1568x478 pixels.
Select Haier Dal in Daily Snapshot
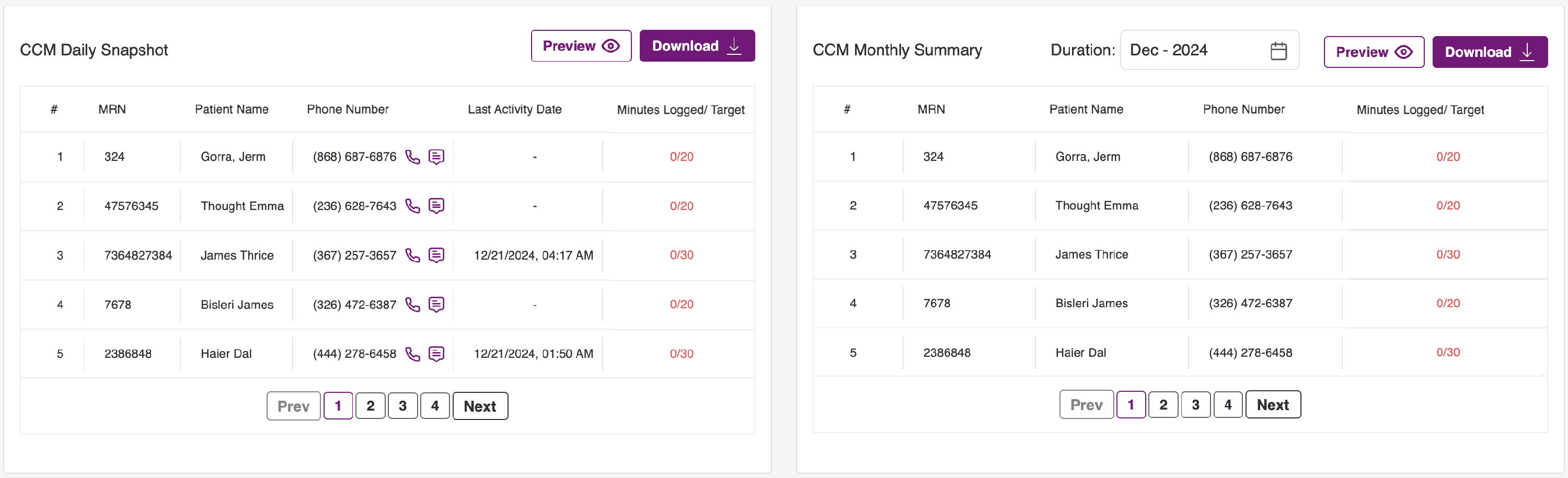point(226,354)
